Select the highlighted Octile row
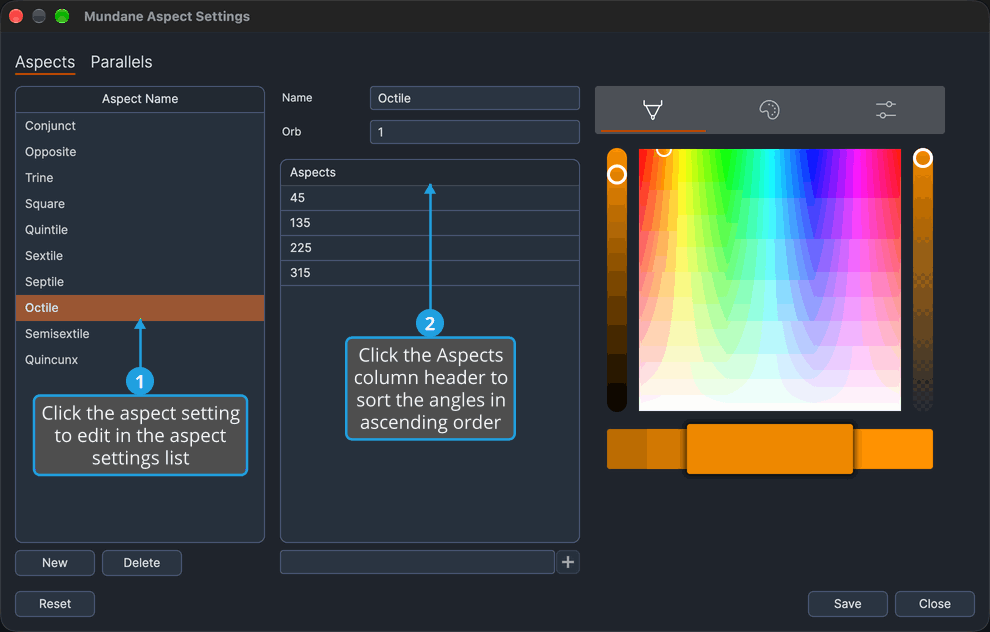This screenshot has width=990, height=632. 140,307
